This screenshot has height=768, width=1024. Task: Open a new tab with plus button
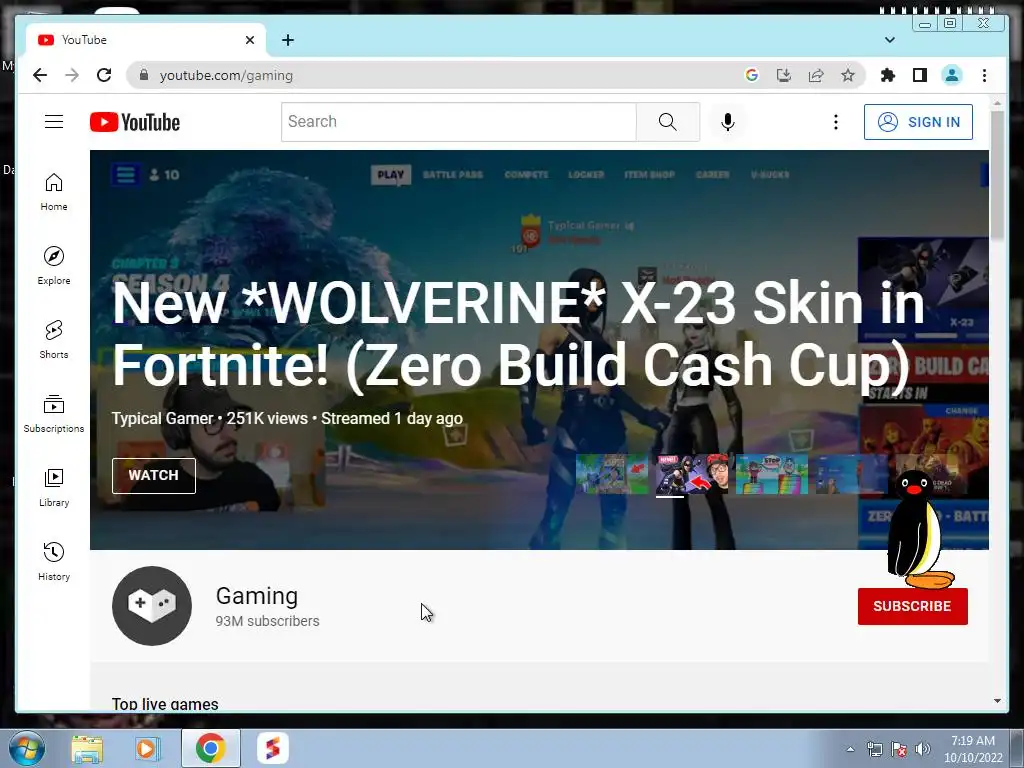point(288,40)
